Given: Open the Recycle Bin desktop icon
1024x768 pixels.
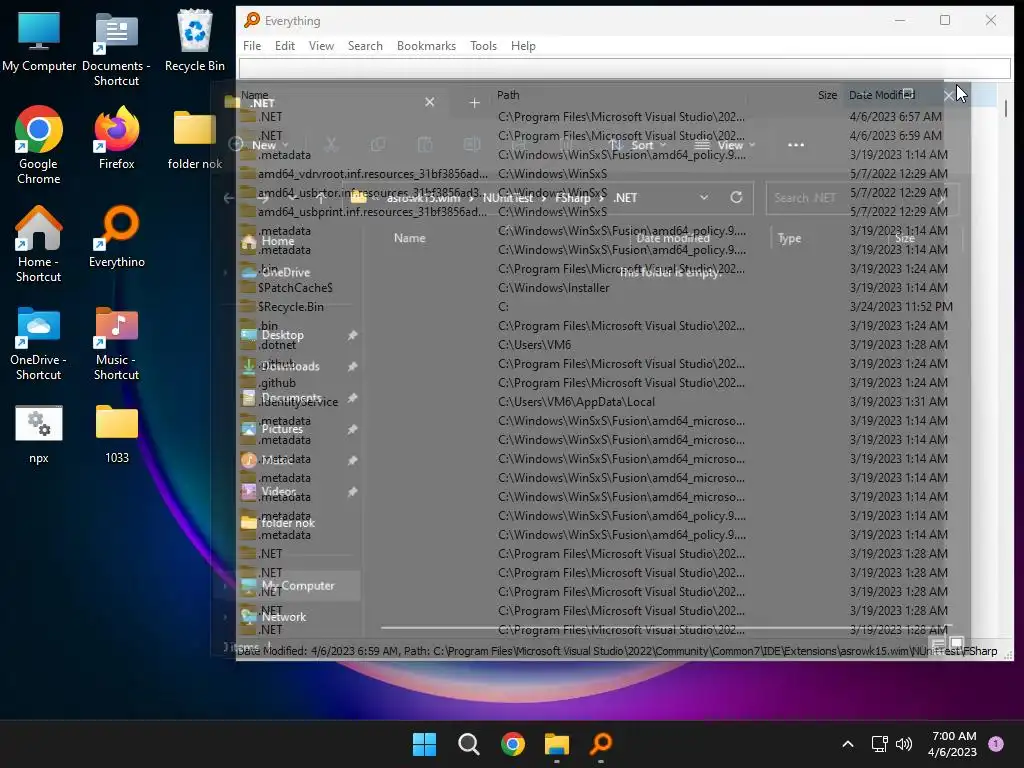Looking at the screenshot, I should point(195,42).
